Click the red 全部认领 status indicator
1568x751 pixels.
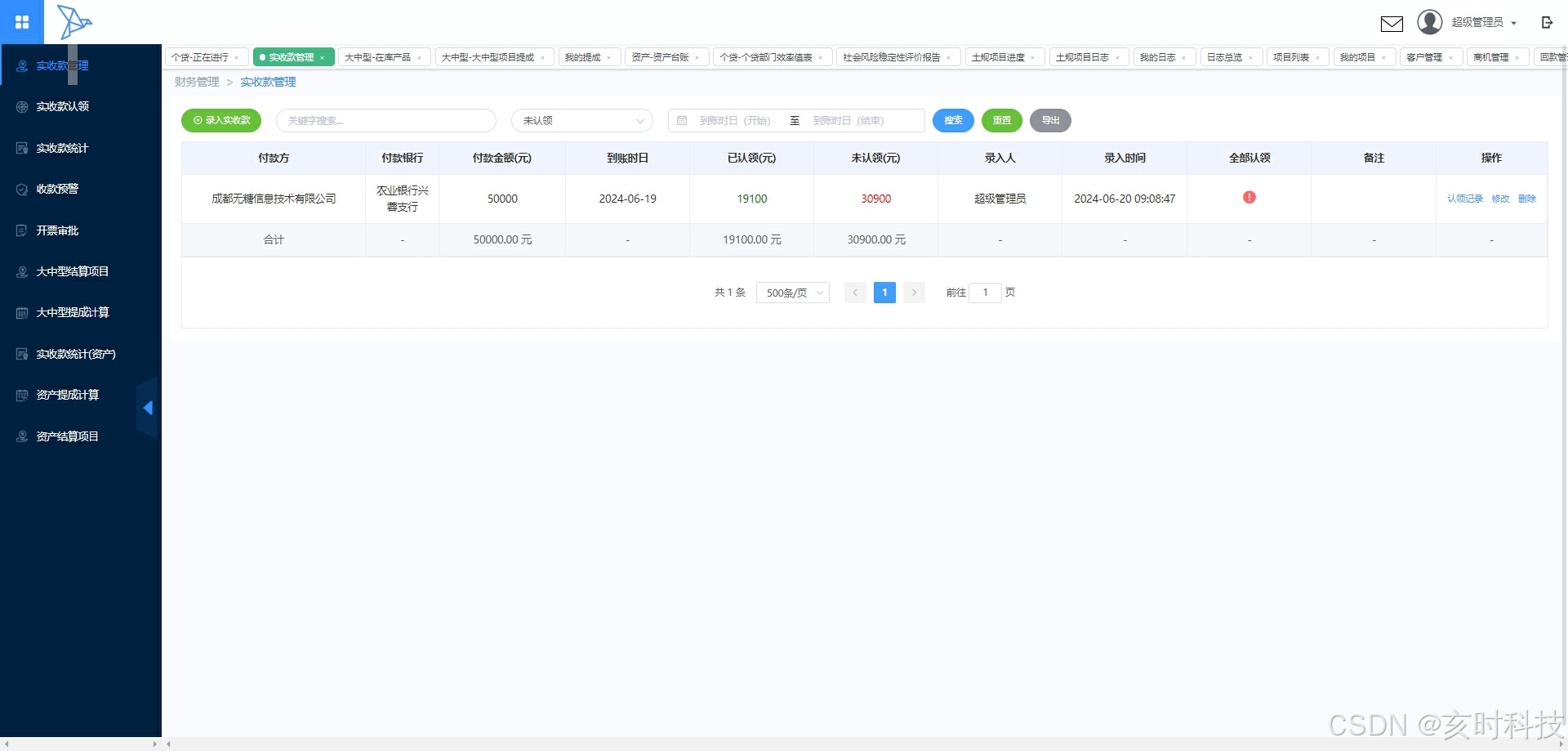(1249, 197)
